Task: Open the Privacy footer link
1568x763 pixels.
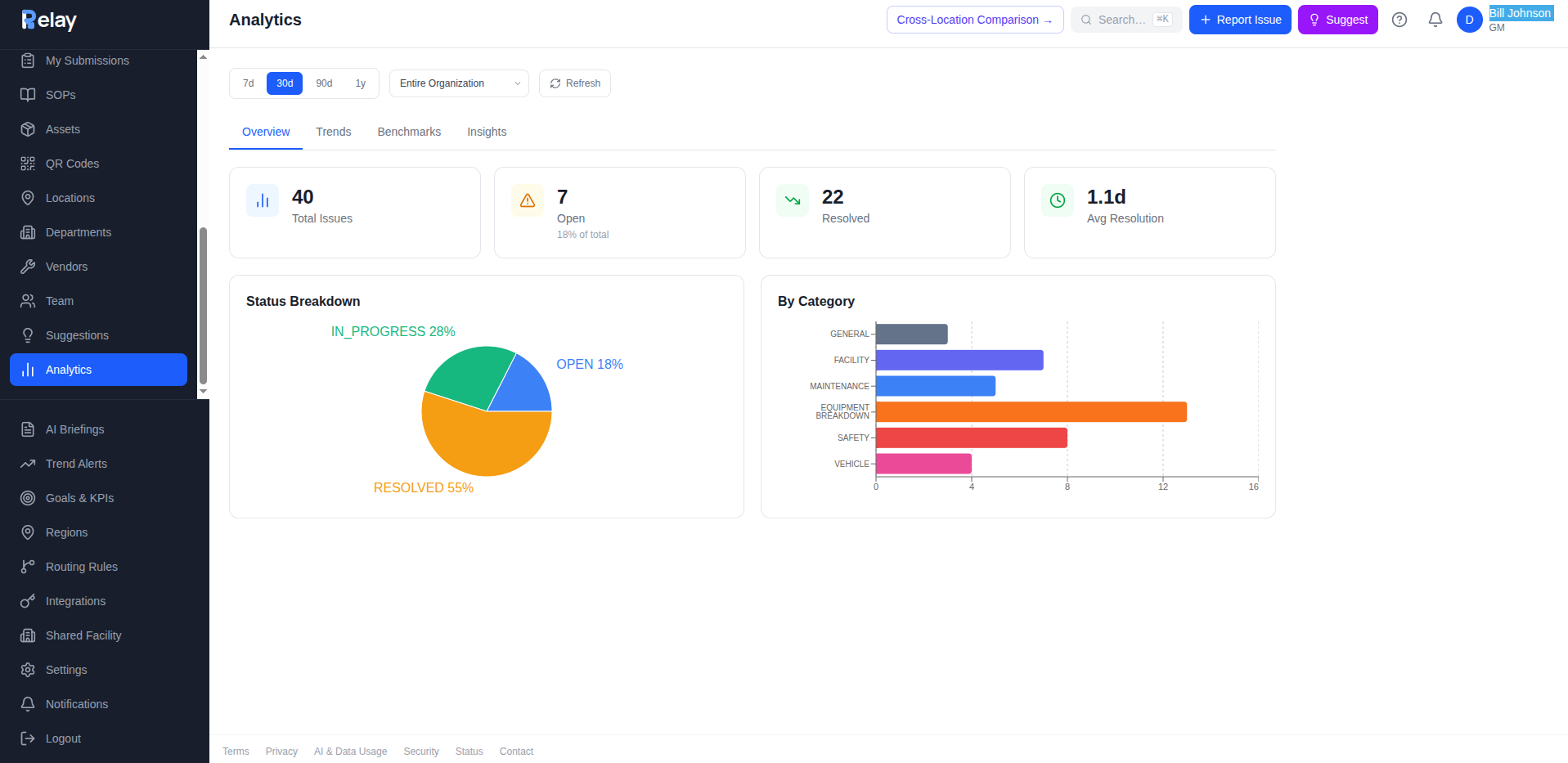Action: click(281, 752)
